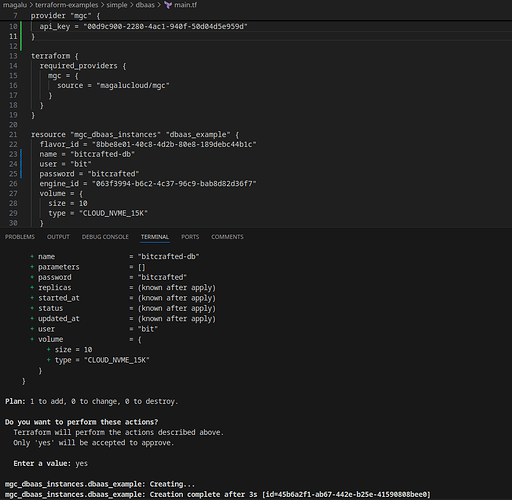
Task: Click the magalu breadcrumb root
Action: point(15,5)
